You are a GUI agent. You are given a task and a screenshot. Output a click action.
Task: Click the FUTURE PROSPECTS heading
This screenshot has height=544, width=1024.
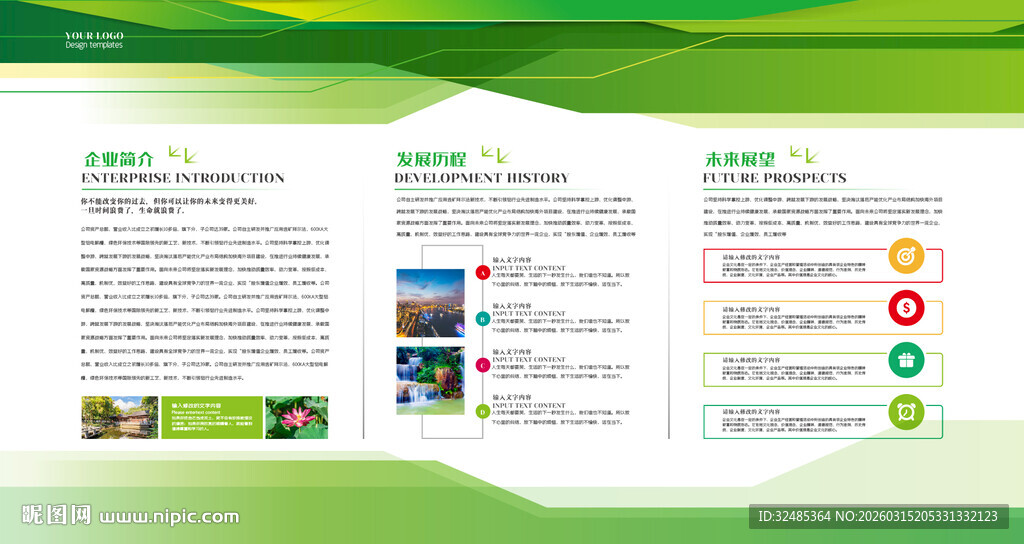(775, 178)
